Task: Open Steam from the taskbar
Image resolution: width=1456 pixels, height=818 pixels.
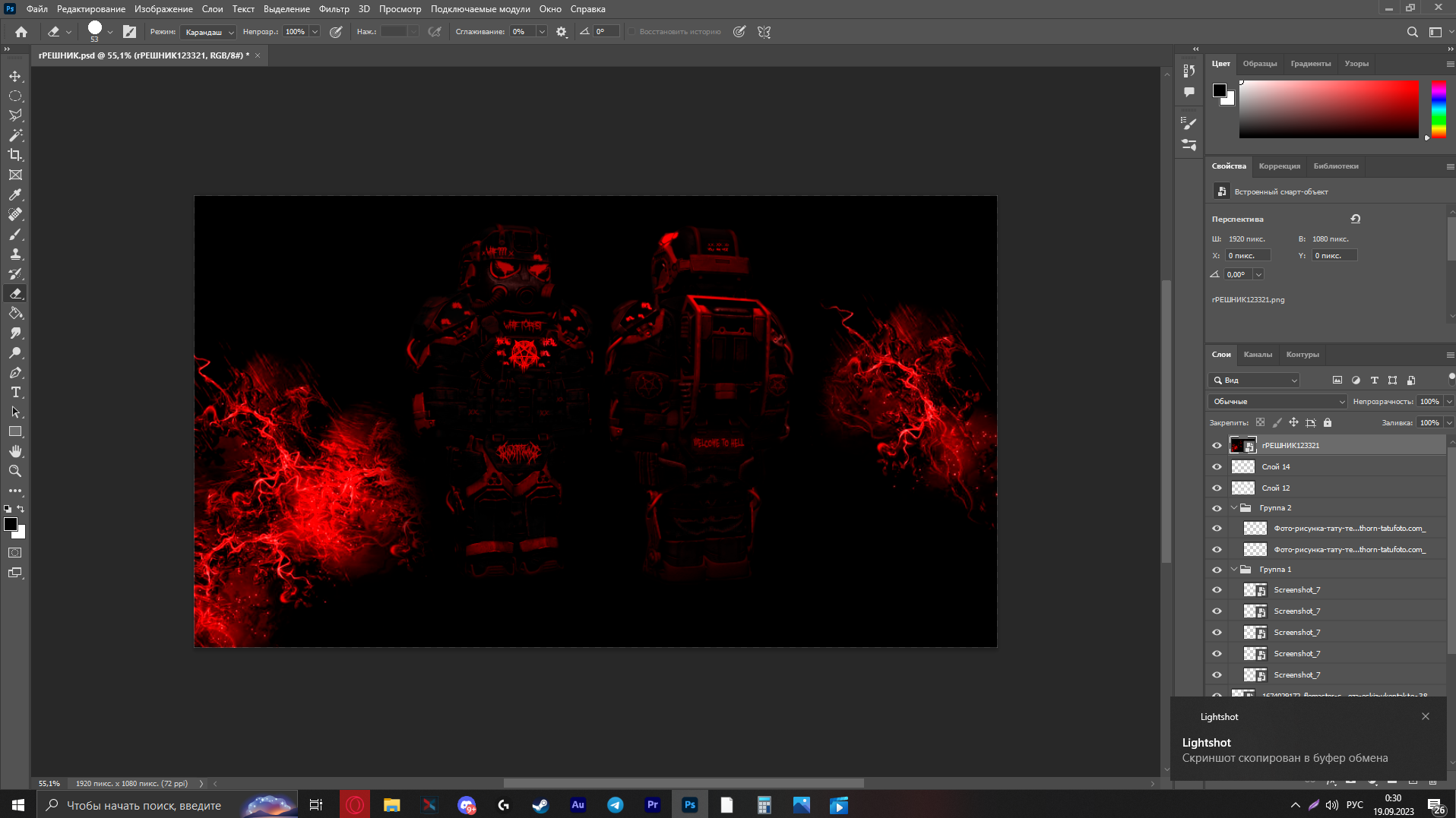Action: 540,805
